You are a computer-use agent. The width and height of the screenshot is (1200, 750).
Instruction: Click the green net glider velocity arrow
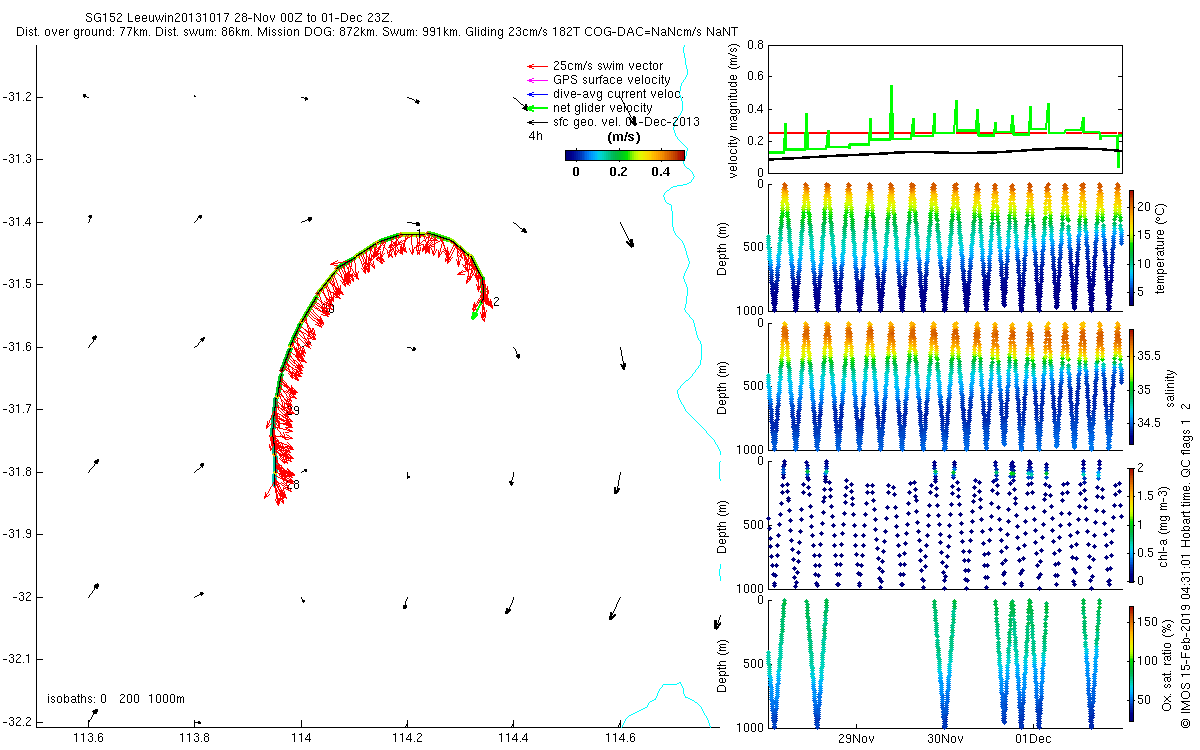point(536,107)
